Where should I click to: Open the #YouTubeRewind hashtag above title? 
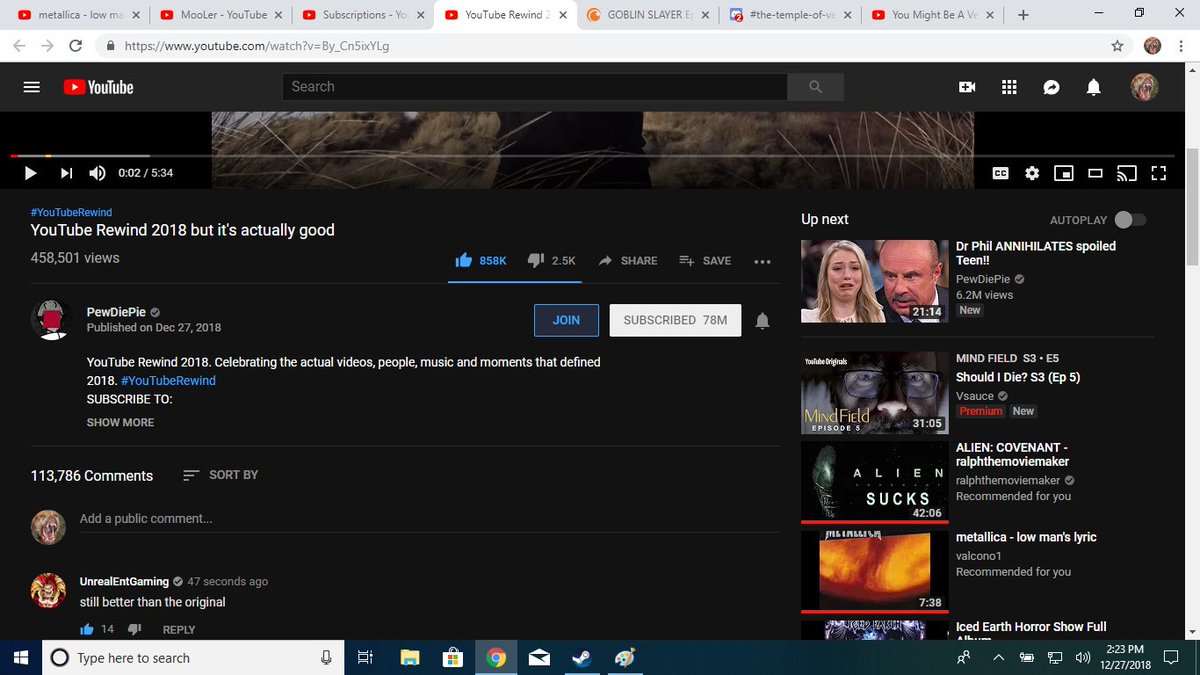[x=71, y=213]
